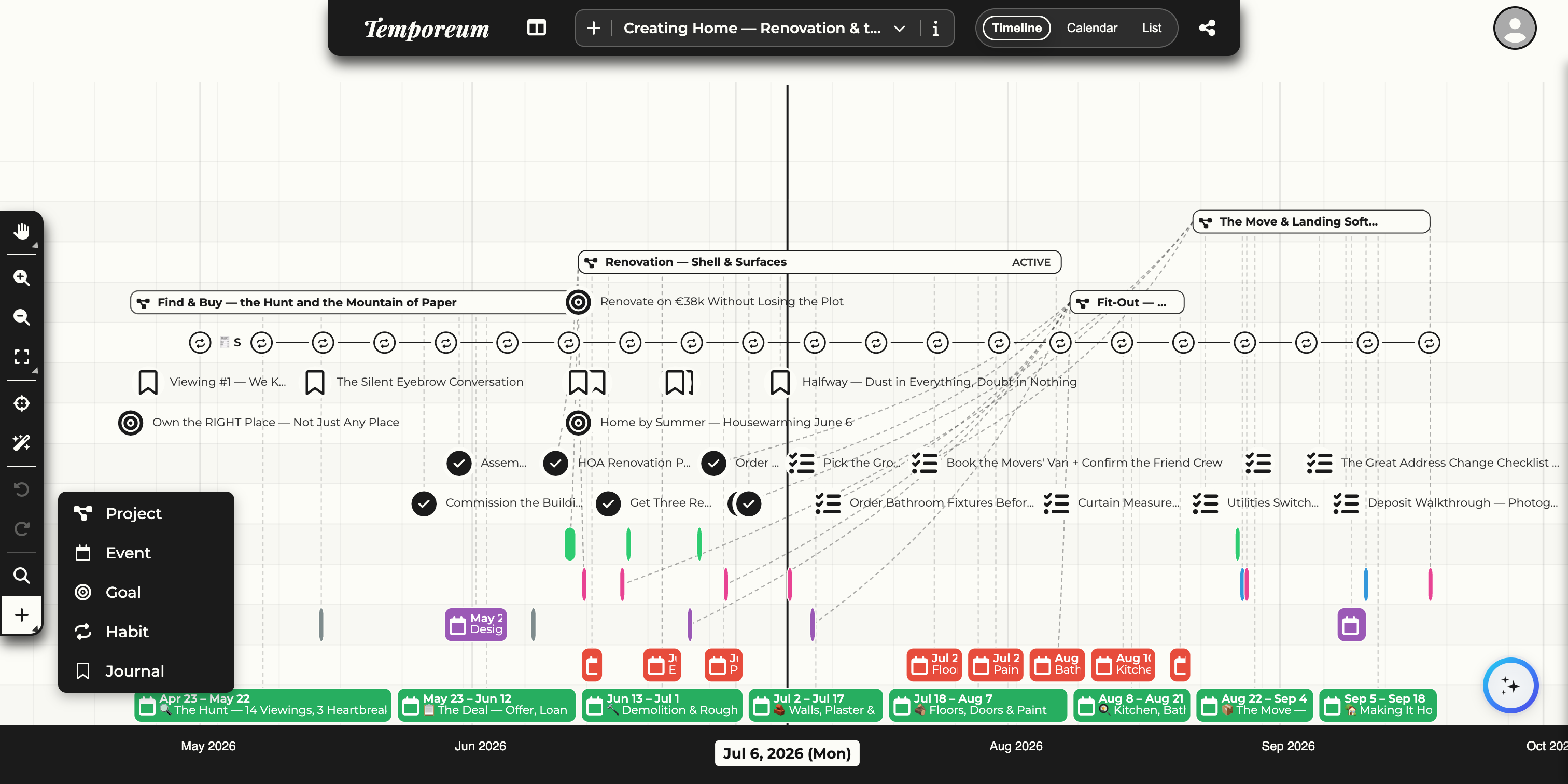Open event 'Jun 13 – Jul 1 Demolition & Rough'
Screen dimensions: 1568x784
662,705
